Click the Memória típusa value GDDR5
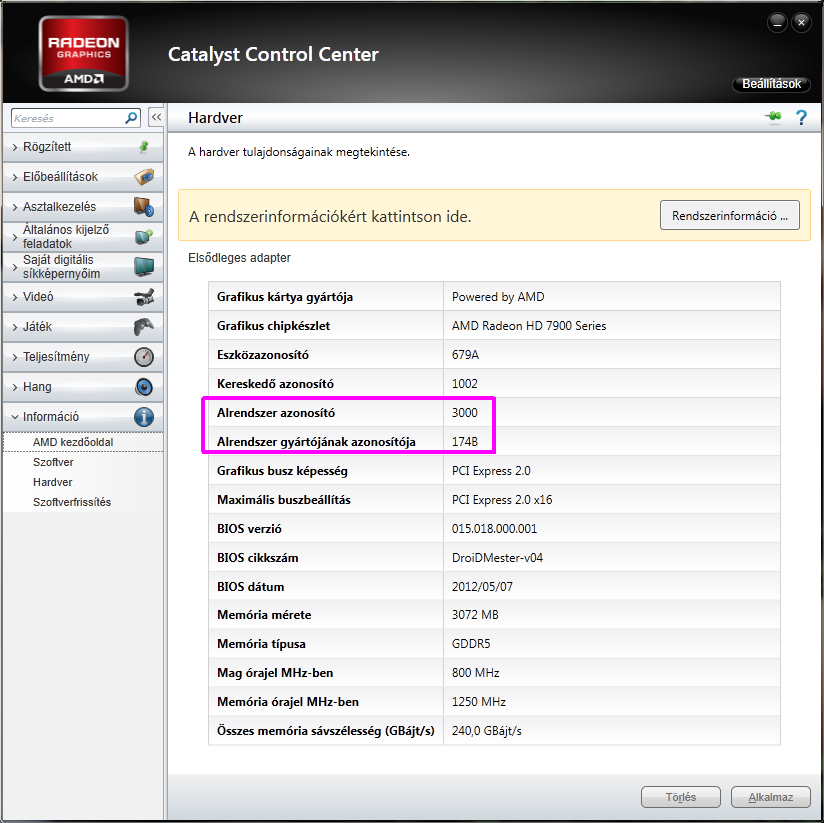The width and height of the screenshot is (824, 823). tap(471, 644)
